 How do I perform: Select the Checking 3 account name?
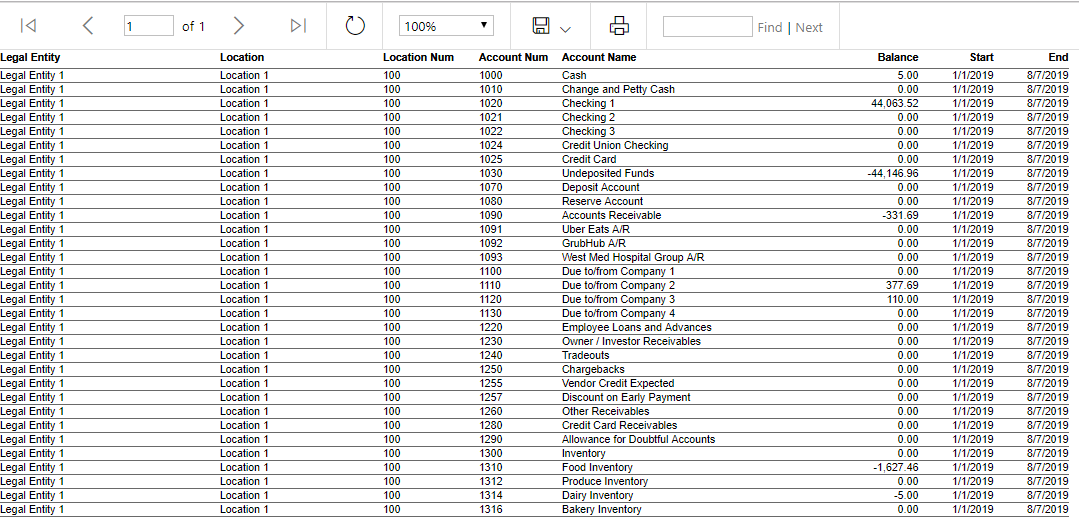click(x=588, y=131)
